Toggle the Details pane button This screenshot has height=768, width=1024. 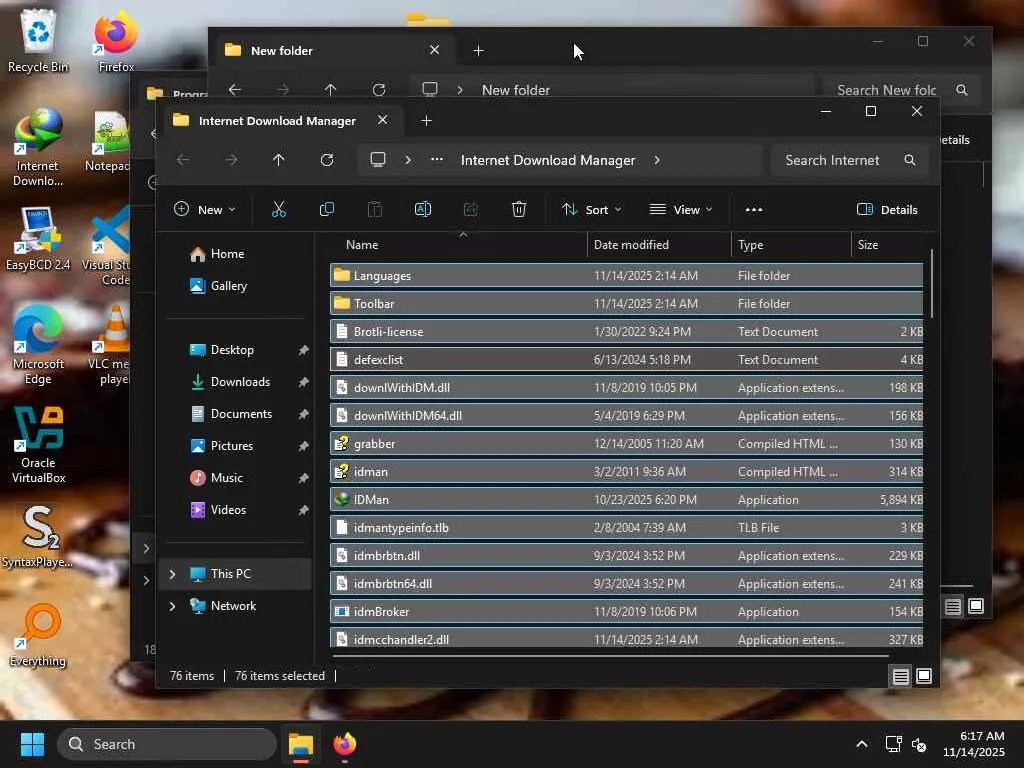point(887,209)
